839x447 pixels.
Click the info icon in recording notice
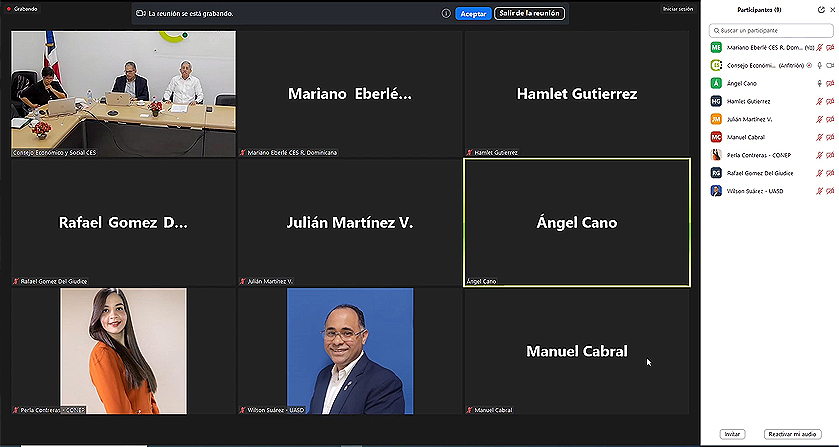click(446, 13)
